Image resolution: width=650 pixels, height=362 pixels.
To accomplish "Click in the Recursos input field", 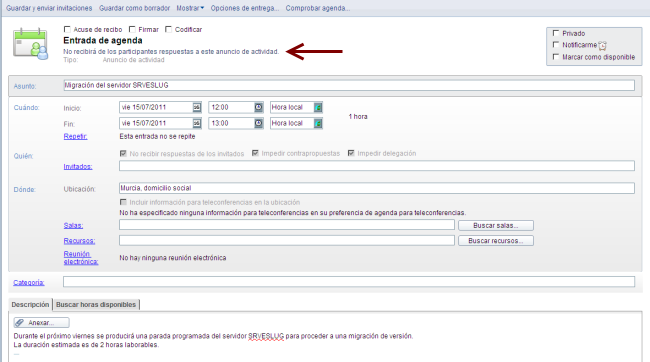I will (x=287, y=241).
